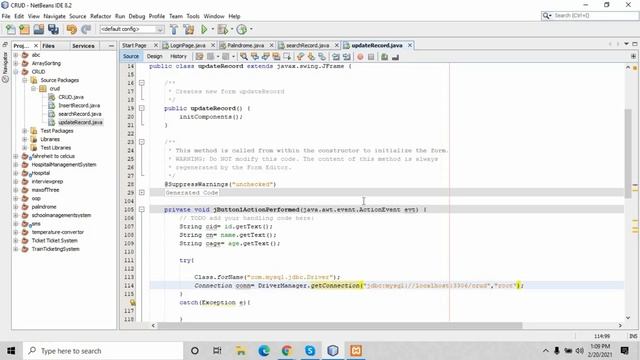Click the Save All toolbar icon
This screenshot has height=360, width=640.
(x=53, y=29)
